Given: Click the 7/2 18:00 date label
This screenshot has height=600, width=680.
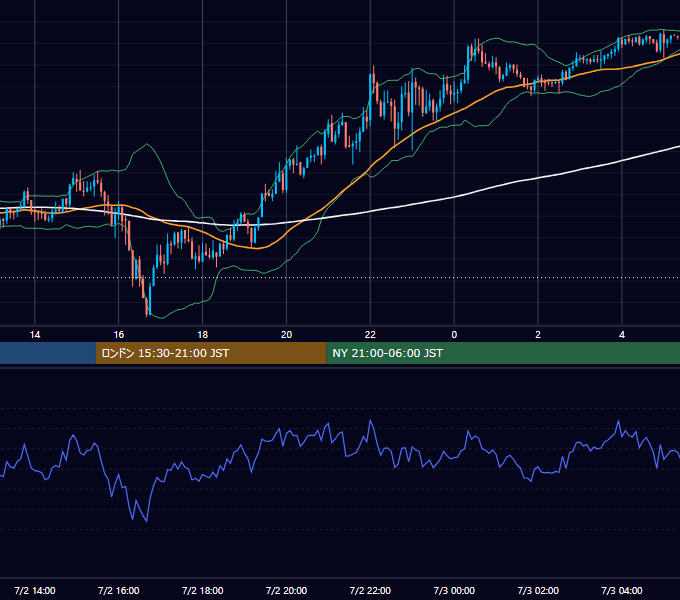Looking at the screenshot, I should (203, 590).
